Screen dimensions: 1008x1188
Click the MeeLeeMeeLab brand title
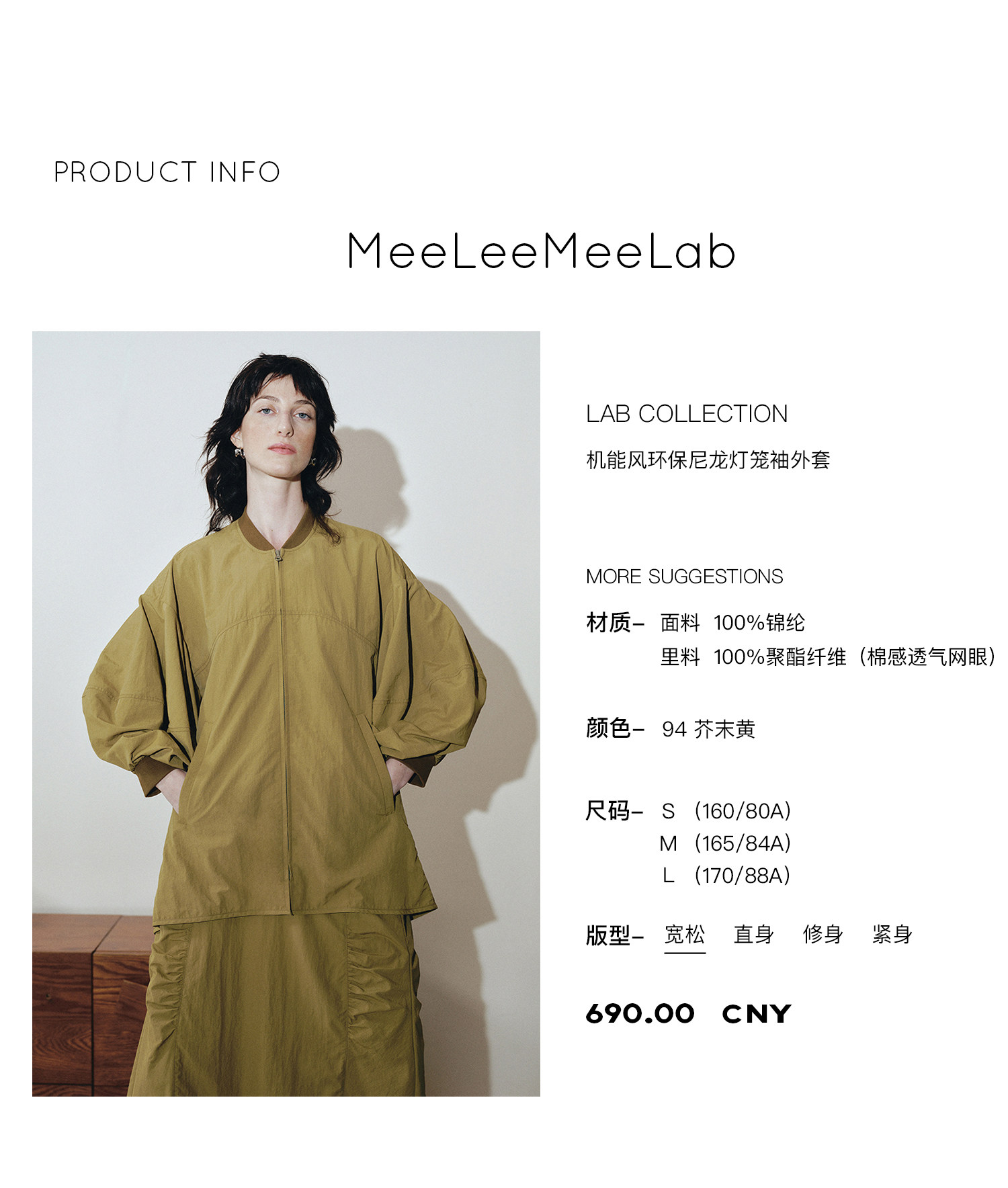(542, 251)
